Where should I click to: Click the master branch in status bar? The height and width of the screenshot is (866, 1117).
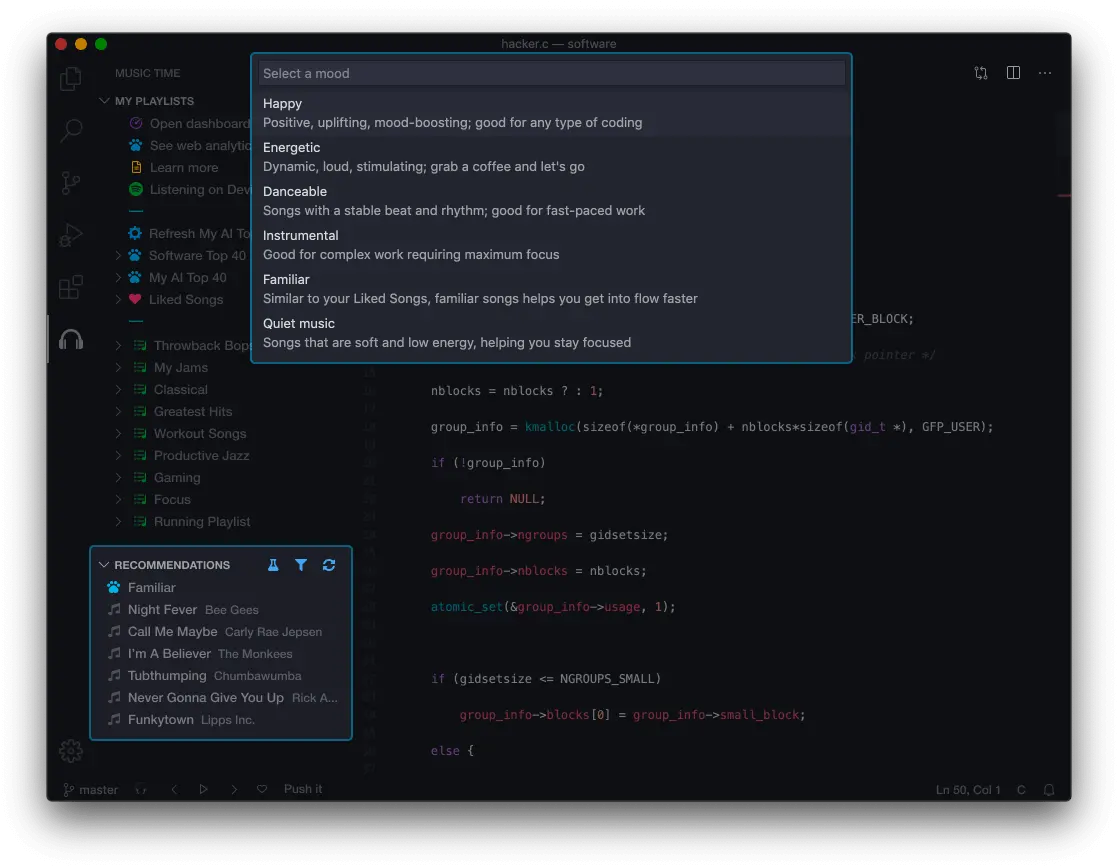91,790
